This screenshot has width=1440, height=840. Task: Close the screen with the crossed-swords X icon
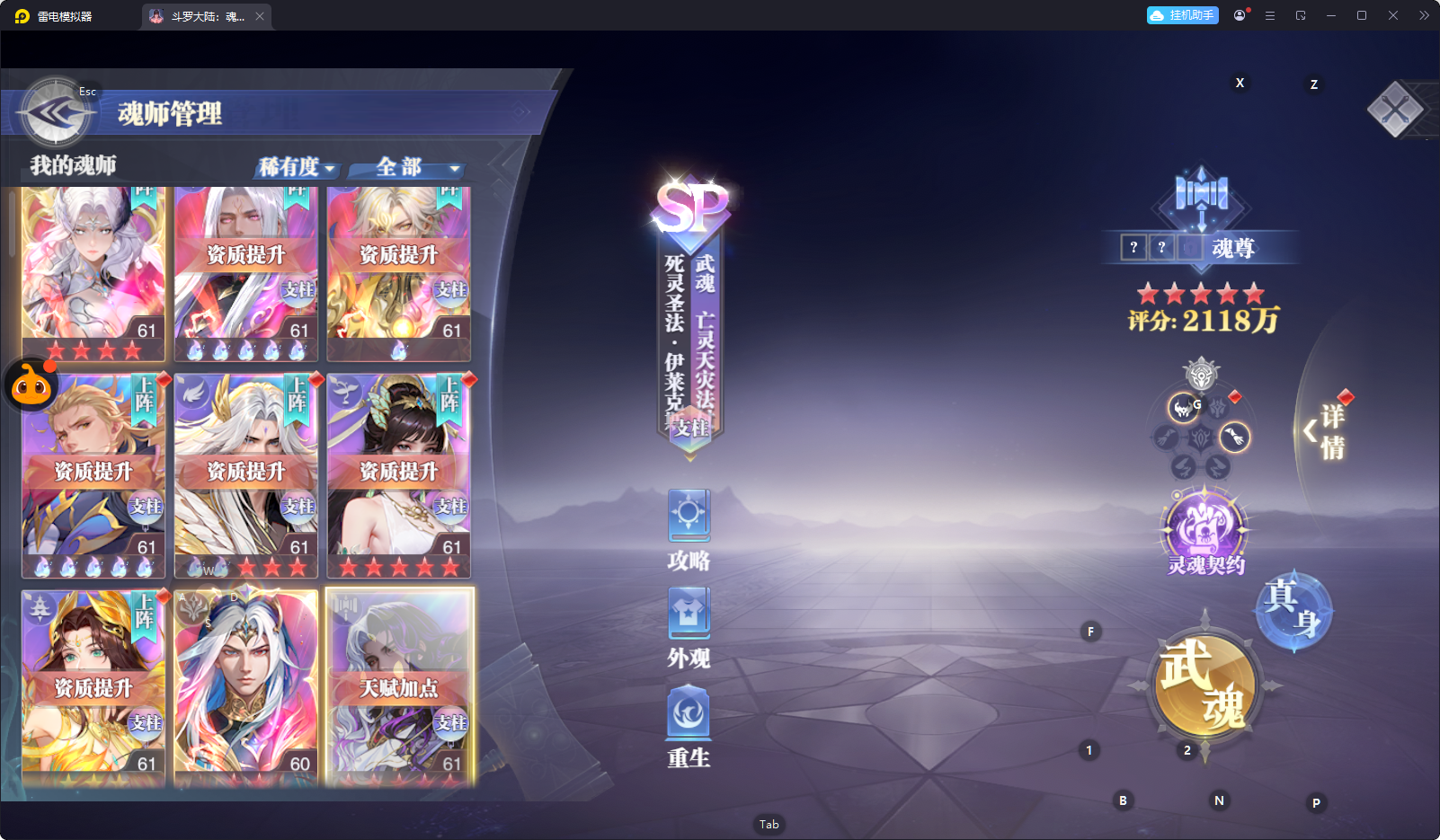(1396, 110)
